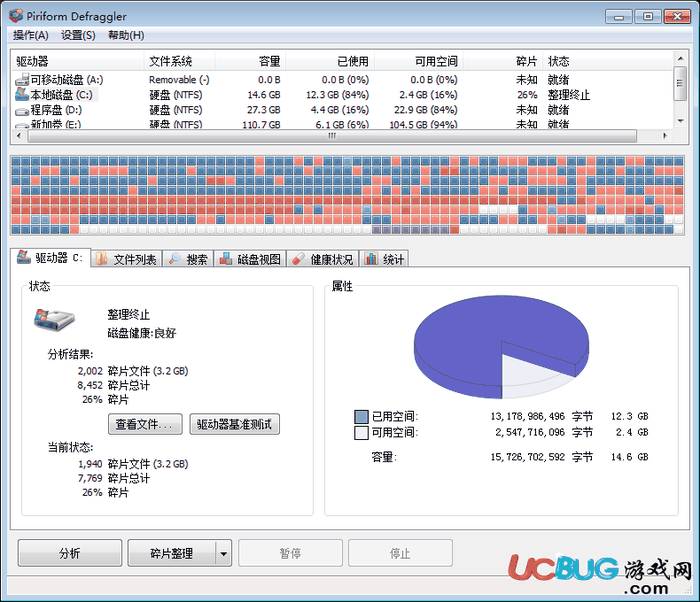The width and height of the screenshot is (700, 602).
Task: Click the 分析 button
Action: point(70,553)
